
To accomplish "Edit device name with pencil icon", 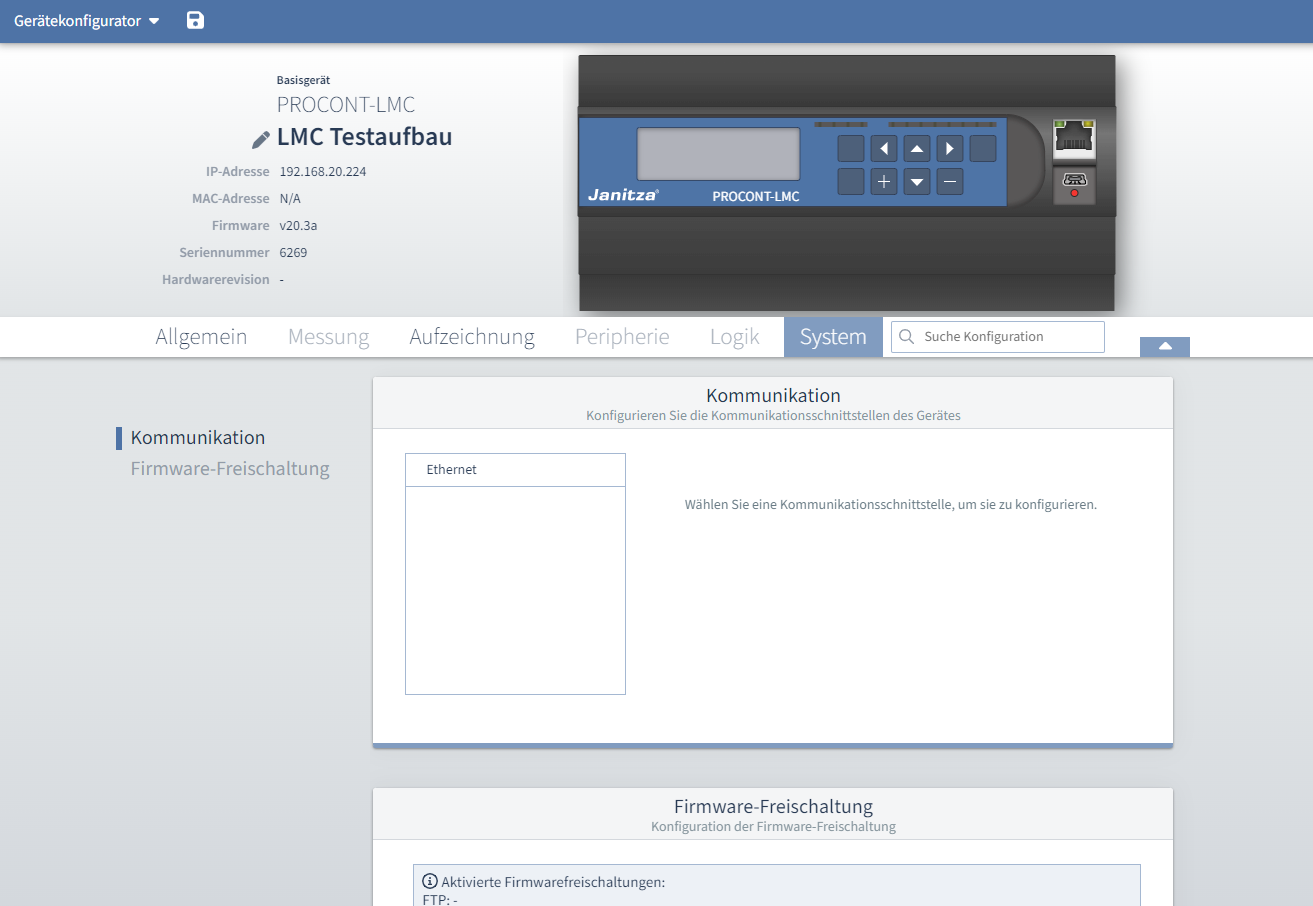I will point(261,139).
